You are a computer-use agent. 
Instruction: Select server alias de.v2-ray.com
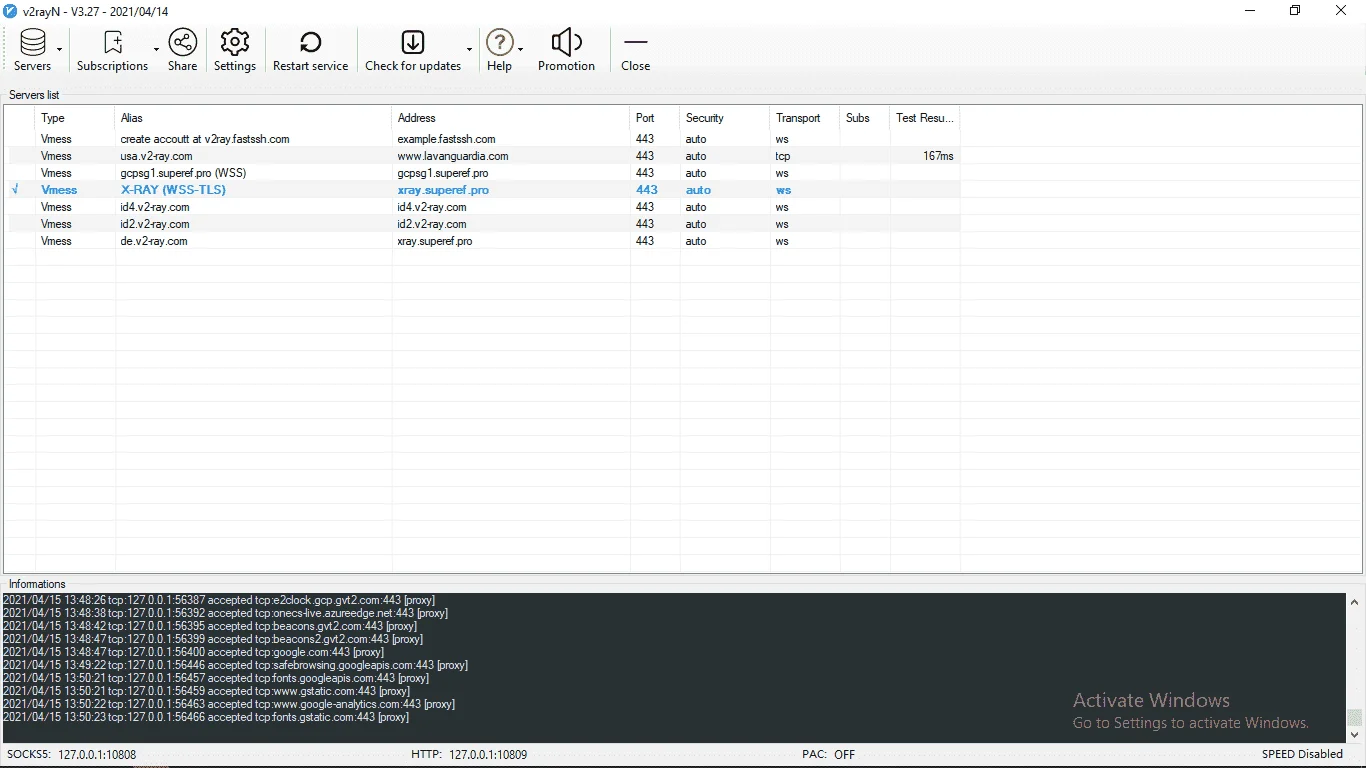point(154,241)
